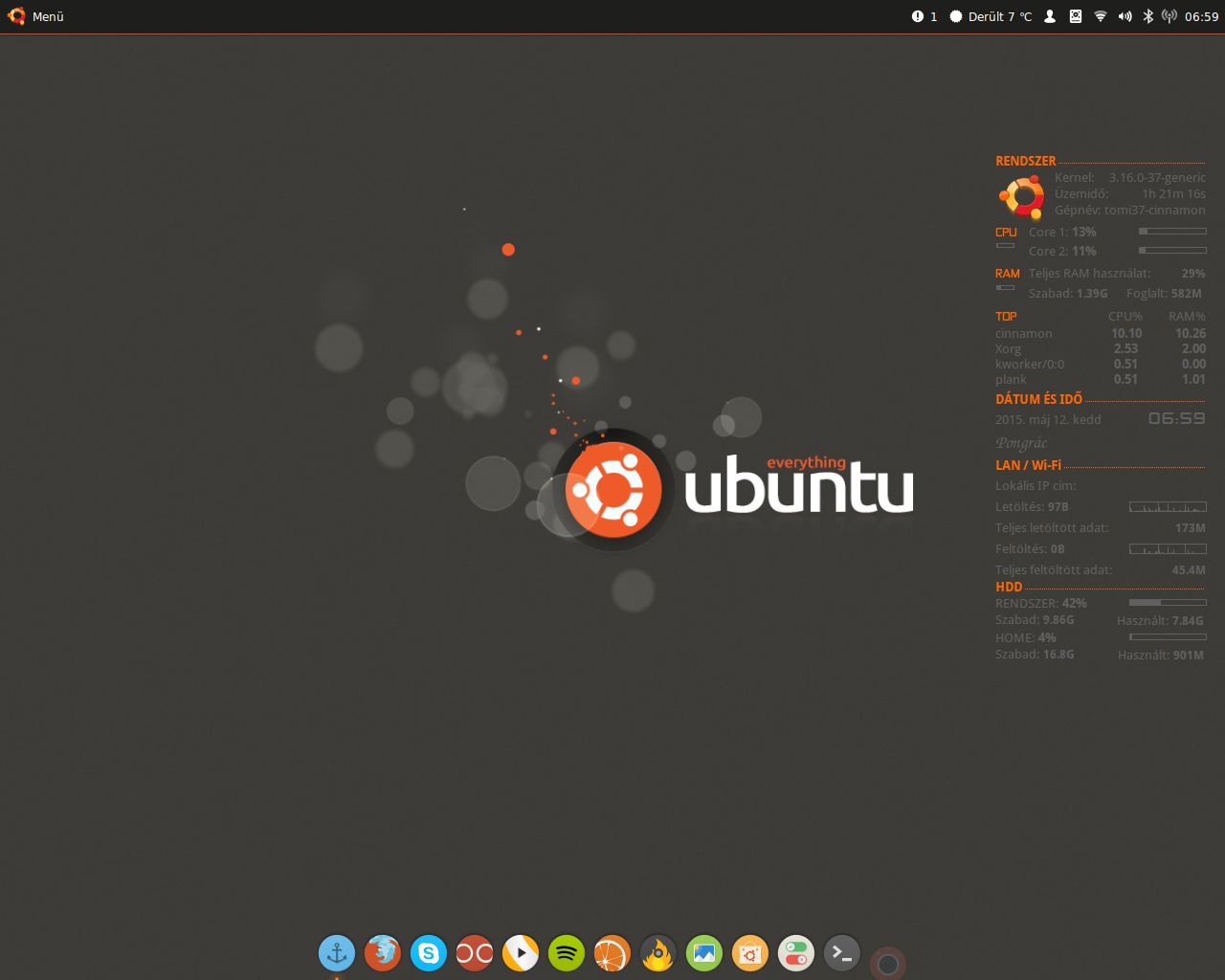The height and width of the screenshot is (980, 1225).
Task: Launch Firefox from the dock
Action: (x=383, y=953)
